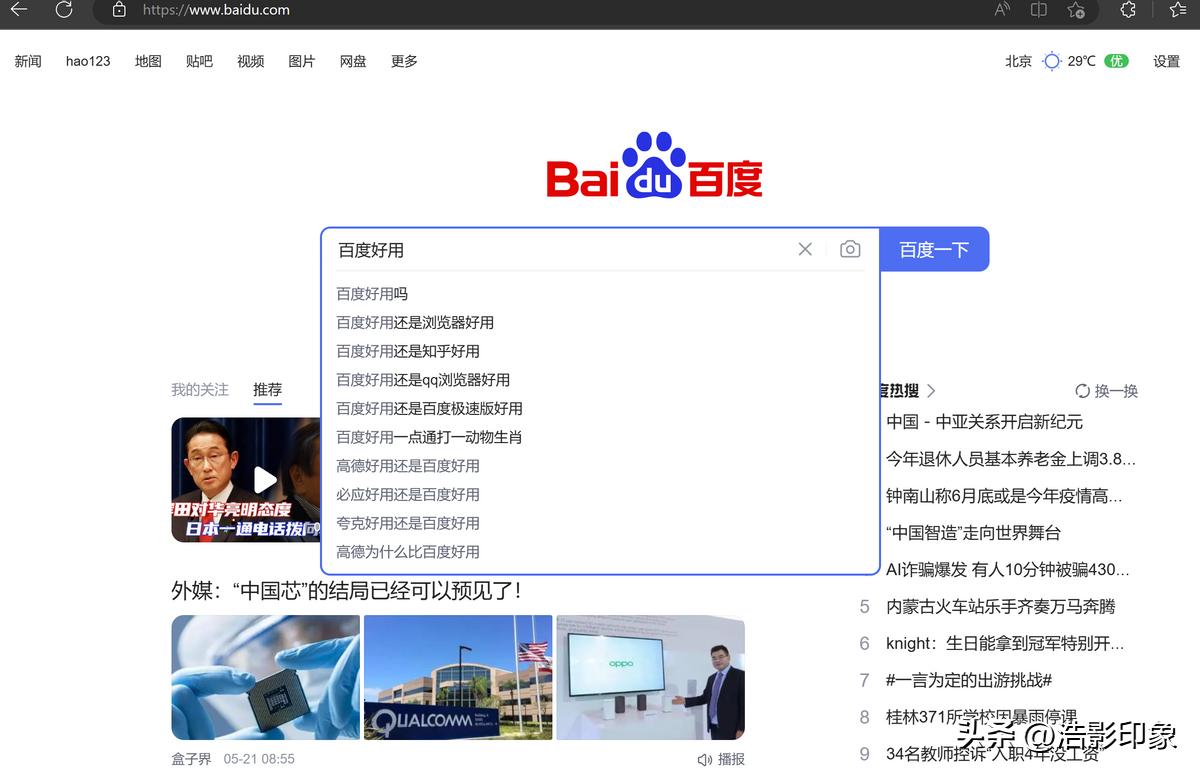Select the weather sun icon next to 北京

click(x=1051, y=60)
